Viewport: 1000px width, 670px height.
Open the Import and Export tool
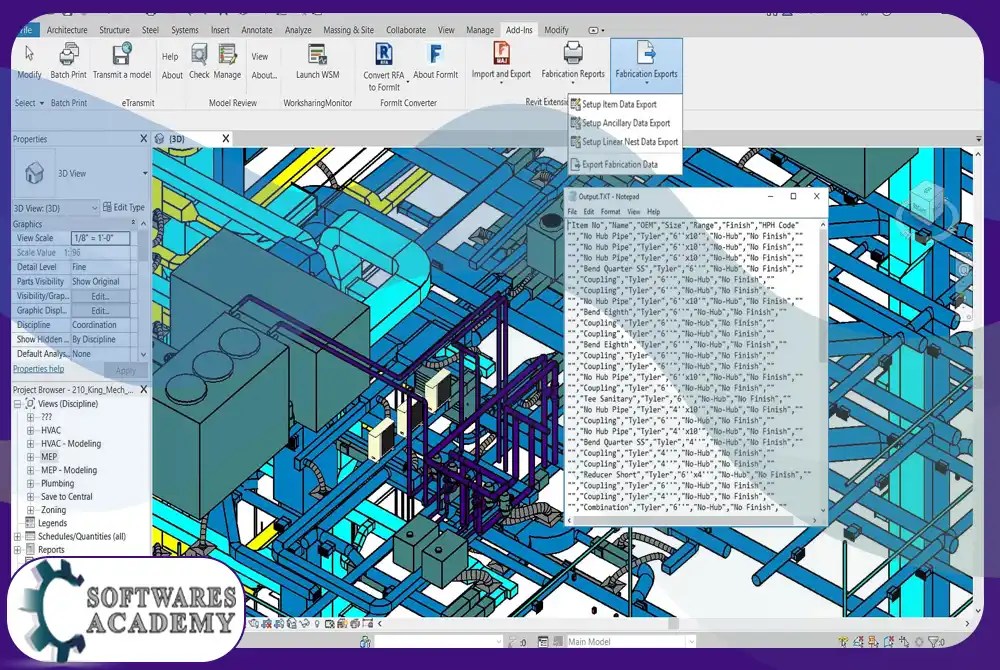click(x=501, y=56)
